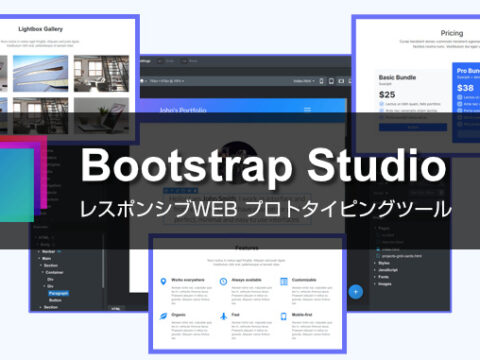Click the Mobile-first phone icon
This screenshot has height=360, width=480.
click(284, 316)
